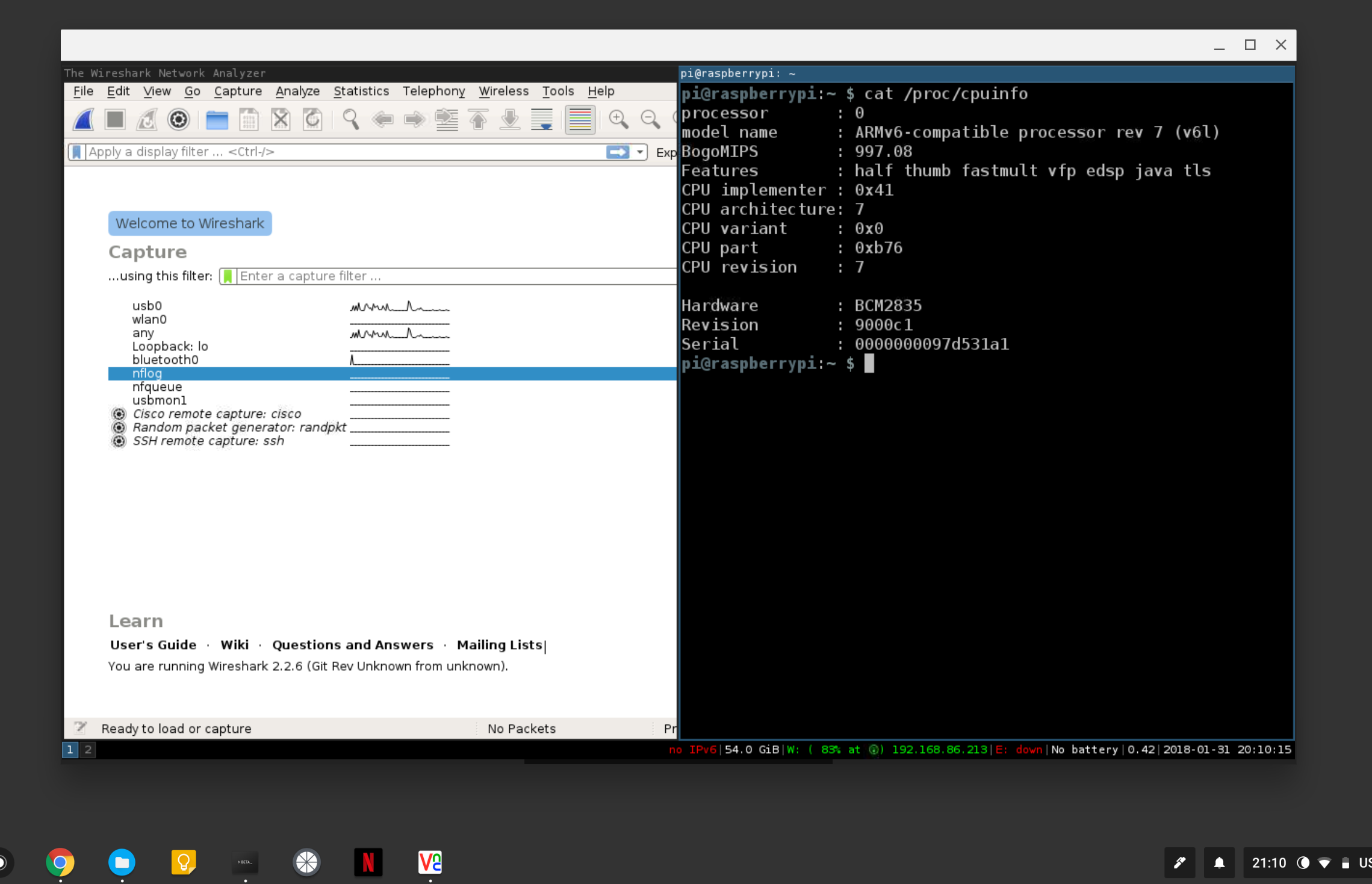Open the User's Guide link
The height and width of the screenshot is (884, 1372).
pos(153,645)
